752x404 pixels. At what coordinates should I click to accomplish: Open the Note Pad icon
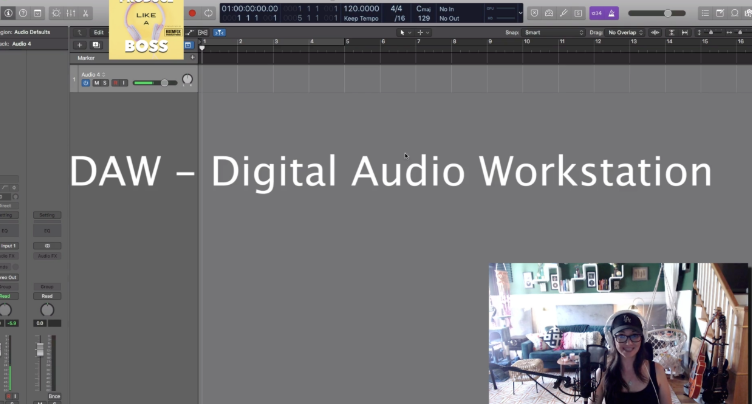pos(722,13)
